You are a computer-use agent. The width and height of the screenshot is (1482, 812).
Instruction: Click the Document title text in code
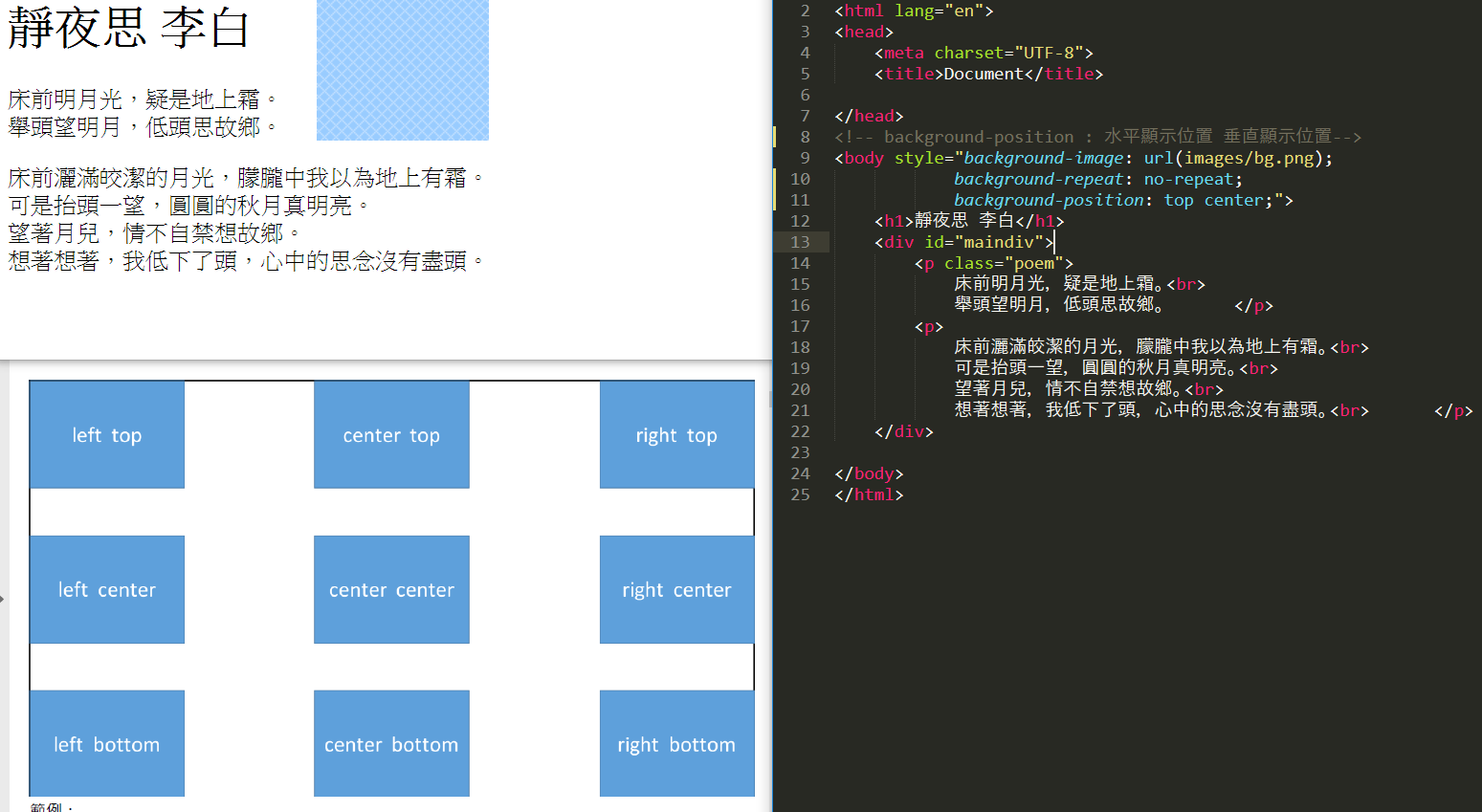(x=984, y=74)
